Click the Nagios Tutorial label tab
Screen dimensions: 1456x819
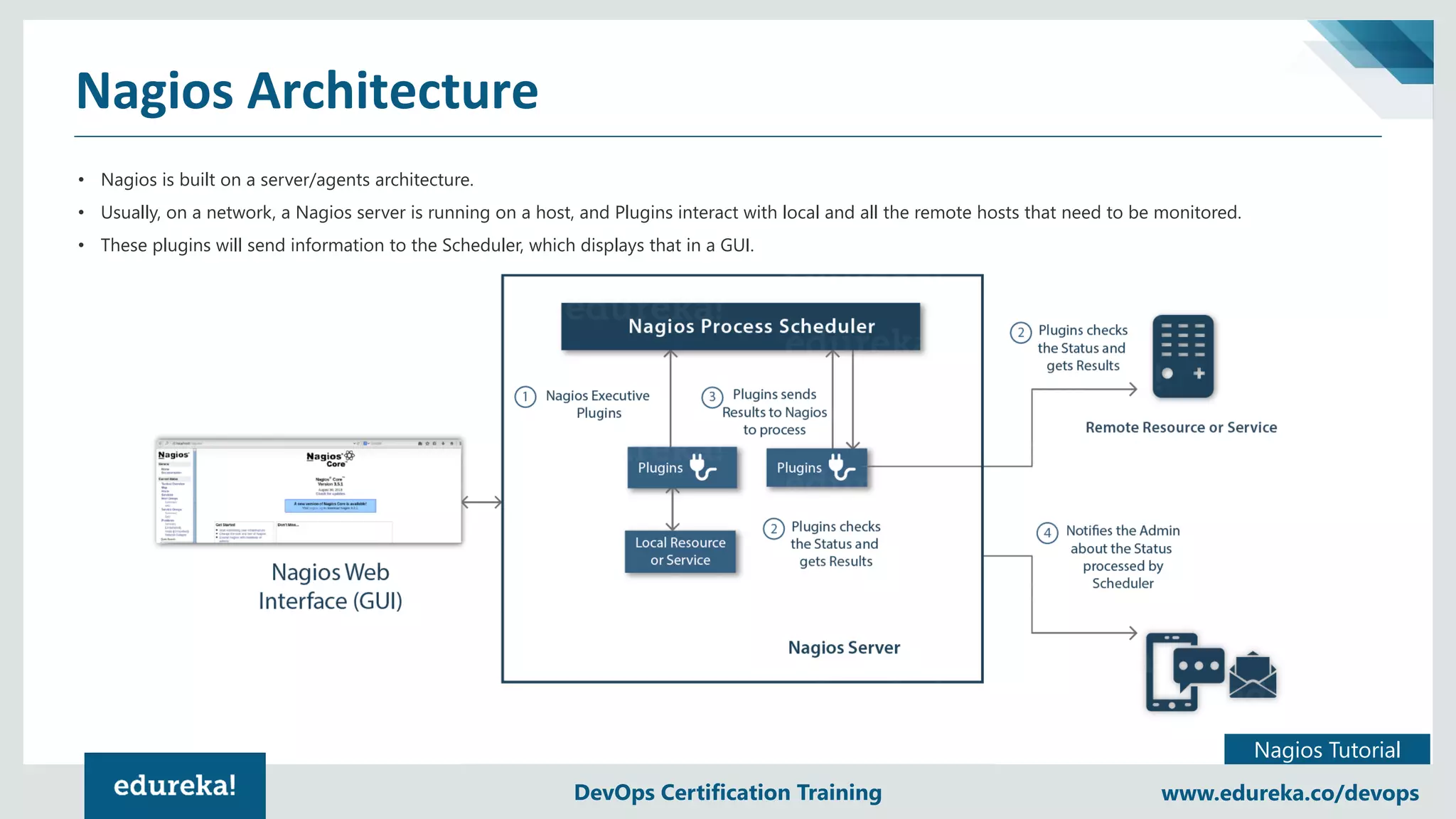click(1327, 749)
